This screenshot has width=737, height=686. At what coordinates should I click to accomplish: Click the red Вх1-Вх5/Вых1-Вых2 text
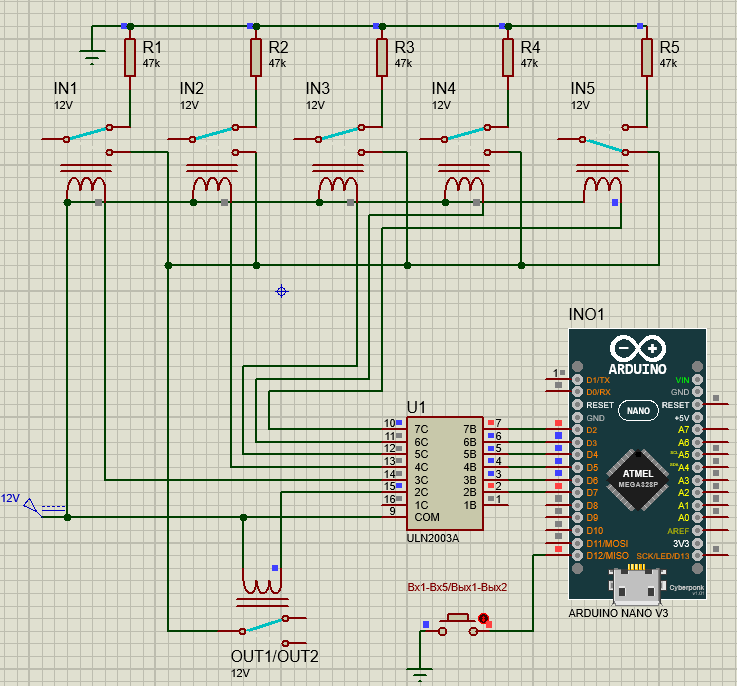point(457,587)
